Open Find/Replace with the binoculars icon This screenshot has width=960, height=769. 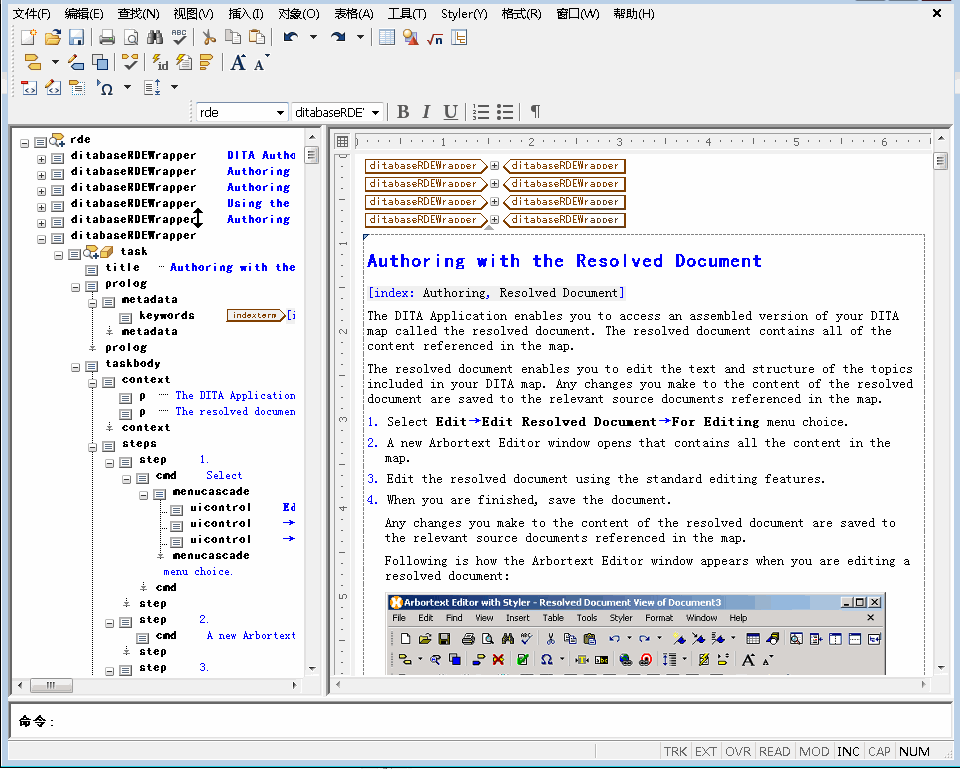[x=155, y=37]
